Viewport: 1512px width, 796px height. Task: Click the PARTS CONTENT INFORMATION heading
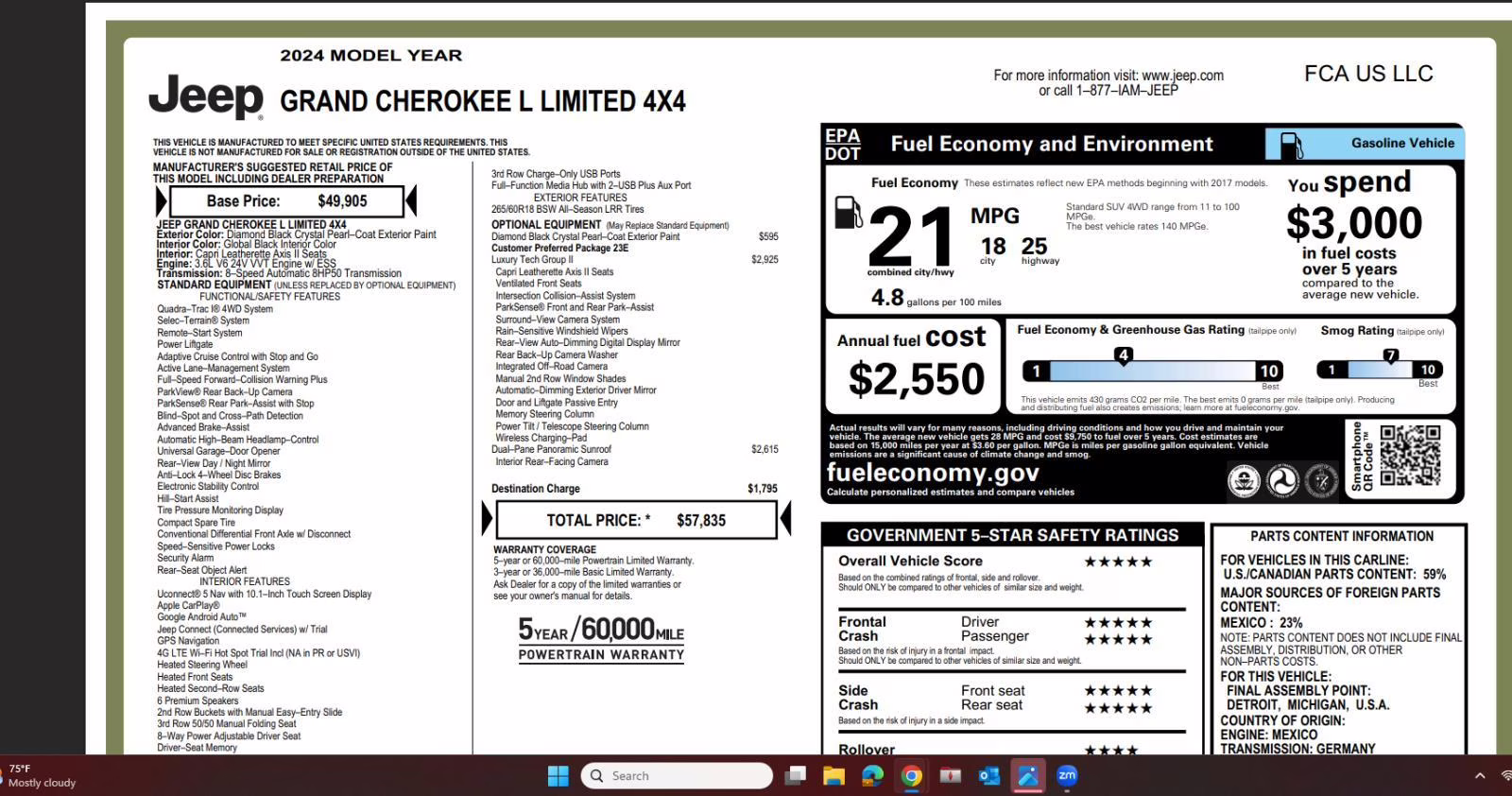(x=1341, y=536)
